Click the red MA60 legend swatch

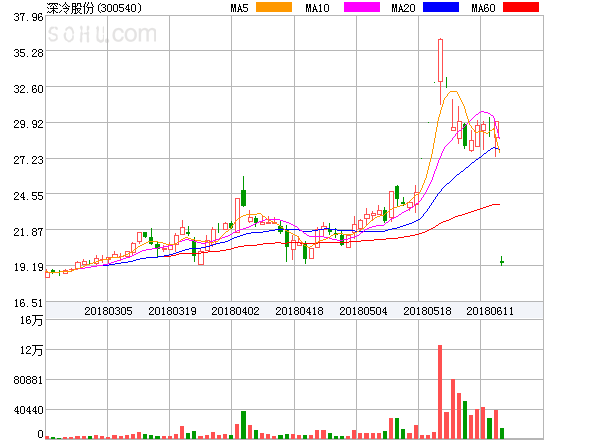(x=521, y=7)
